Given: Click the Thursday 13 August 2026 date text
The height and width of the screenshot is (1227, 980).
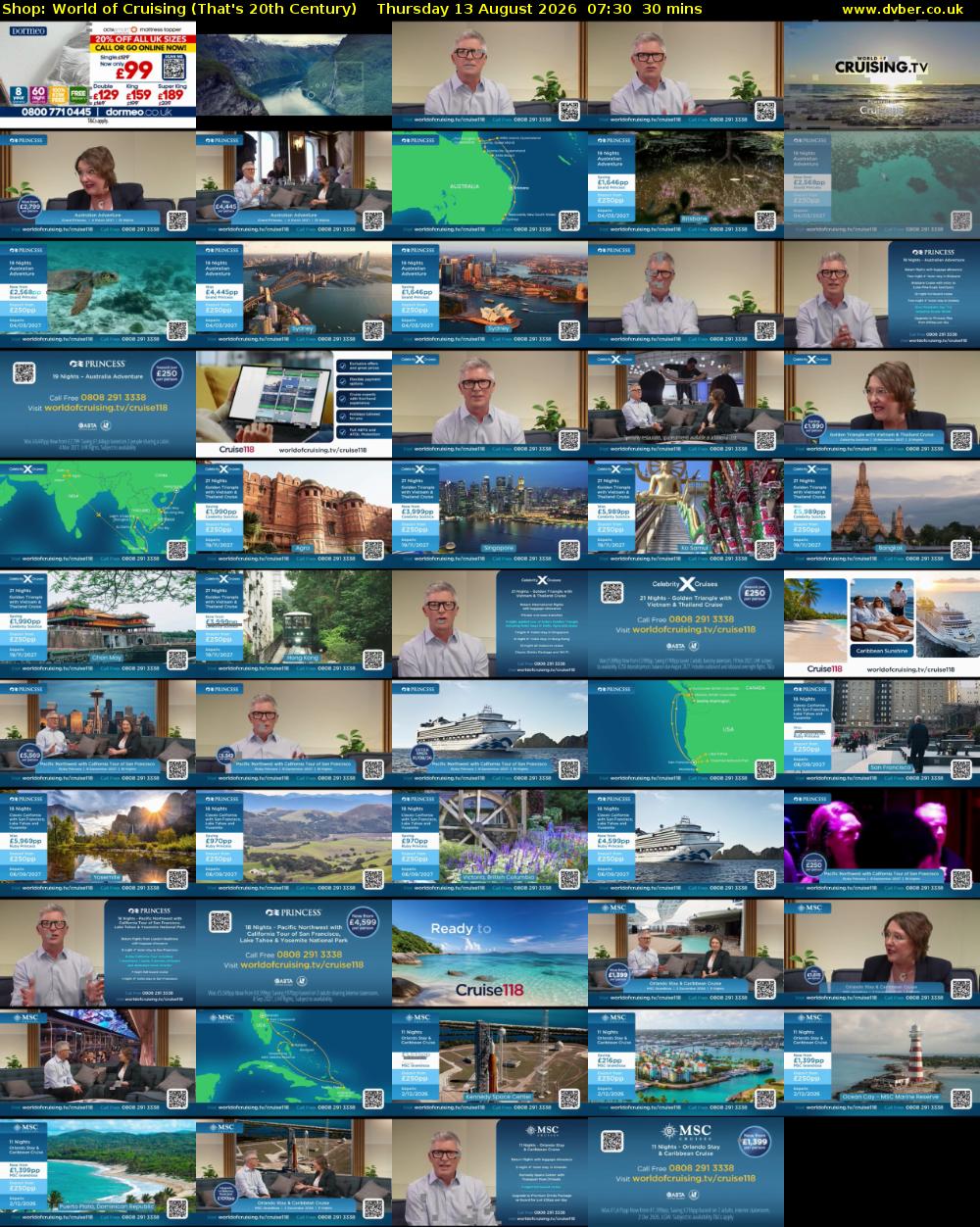Looking at the screenshot, I should coord(476,9).
